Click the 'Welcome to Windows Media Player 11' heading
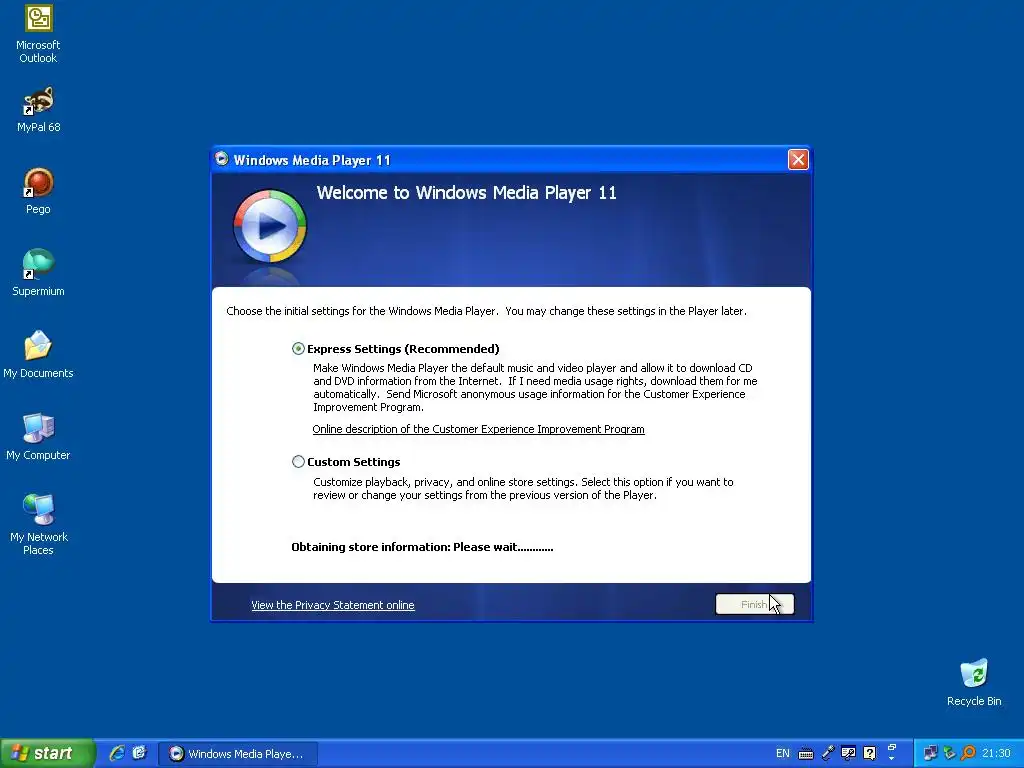1024x768 pixels. point(466,193)
